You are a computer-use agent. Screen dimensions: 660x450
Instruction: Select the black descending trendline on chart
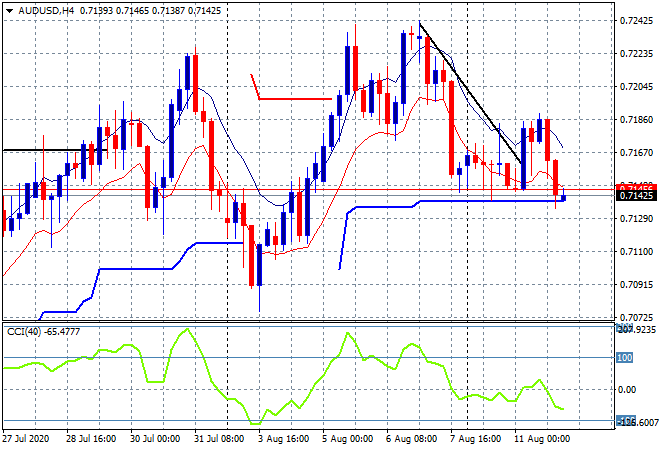click(471, 93)
